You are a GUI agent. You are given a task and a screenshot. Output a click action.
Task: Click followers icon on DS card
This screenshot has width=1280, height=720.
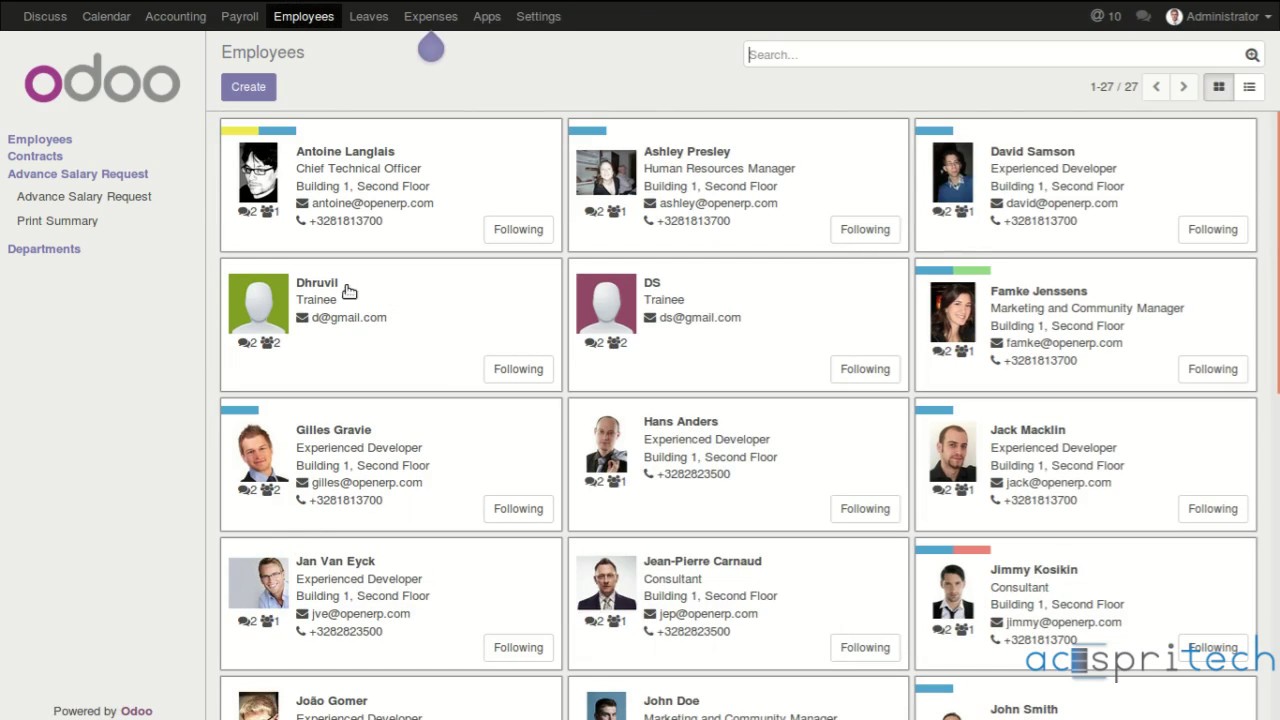[x=618, y=342]
